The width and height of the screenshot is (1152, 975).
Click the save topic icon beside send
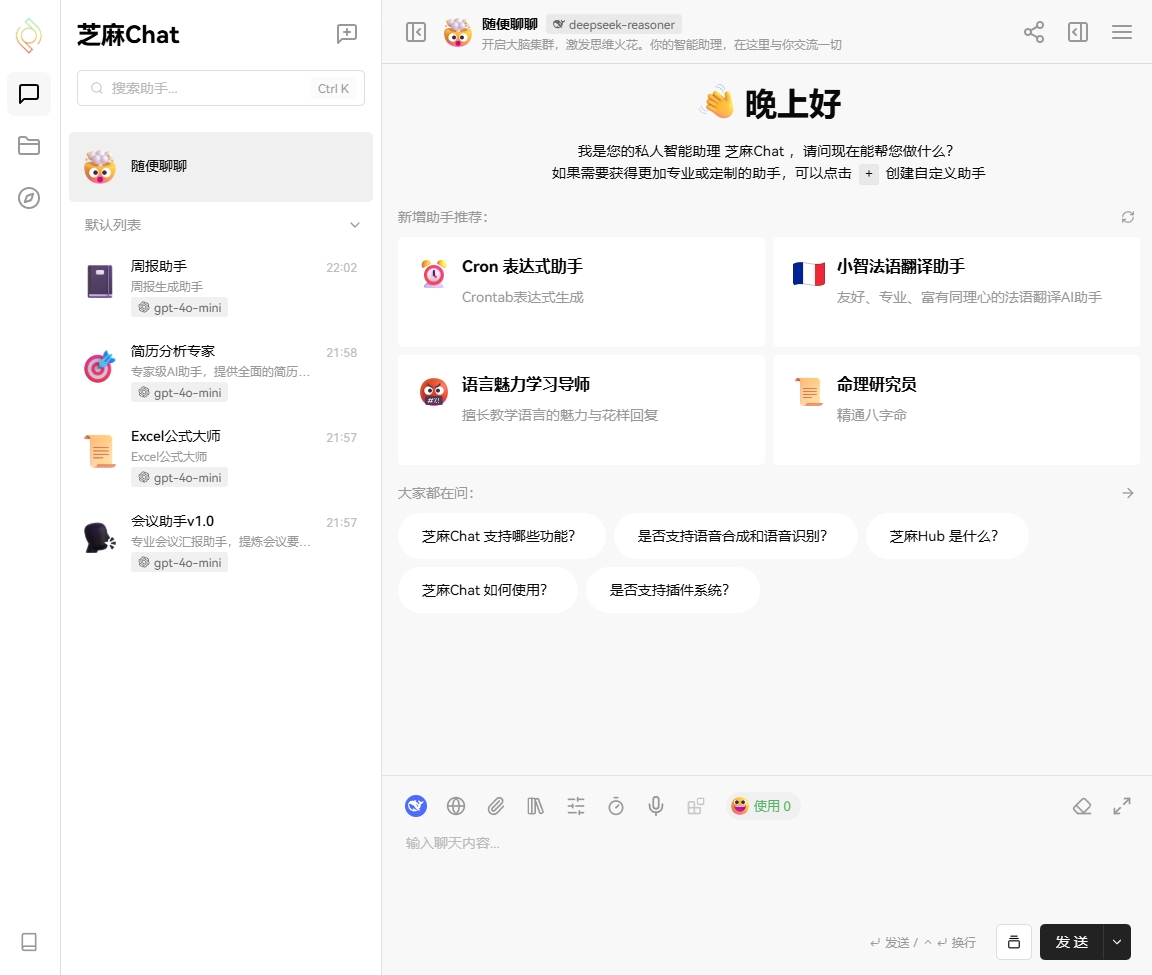tap(1014, 942)
